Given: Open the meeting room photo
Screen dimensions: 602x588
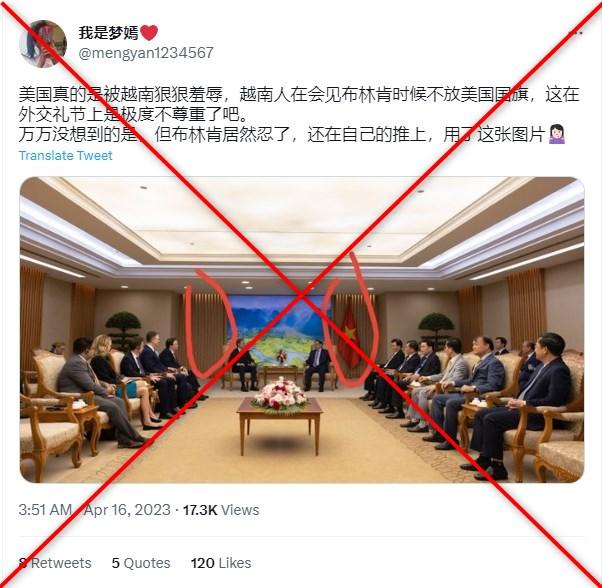Looking at the screenshot, I should click(302, 329).
